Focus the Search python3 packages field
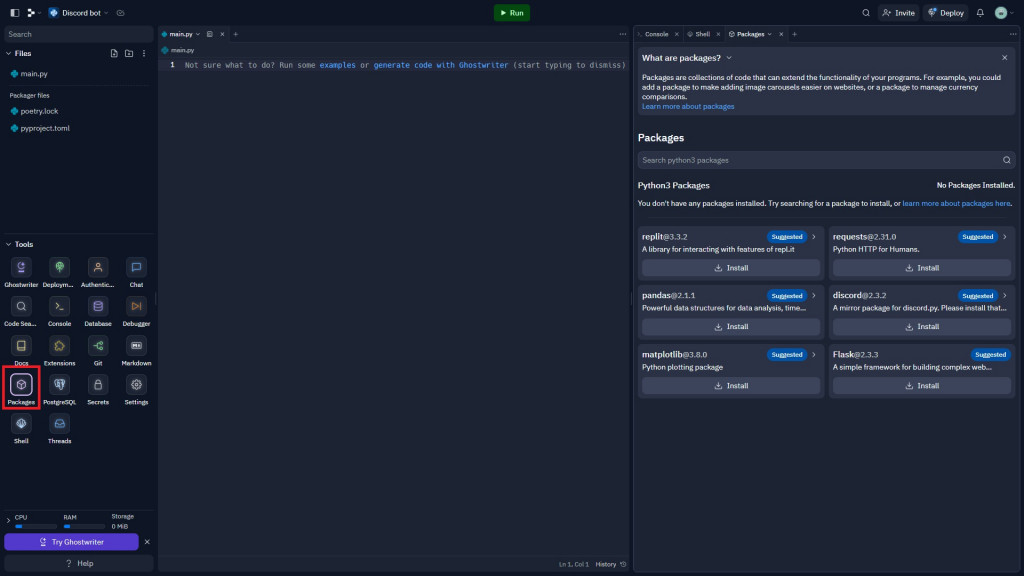This screenshot has height=576, width=1024. [826, 160]
